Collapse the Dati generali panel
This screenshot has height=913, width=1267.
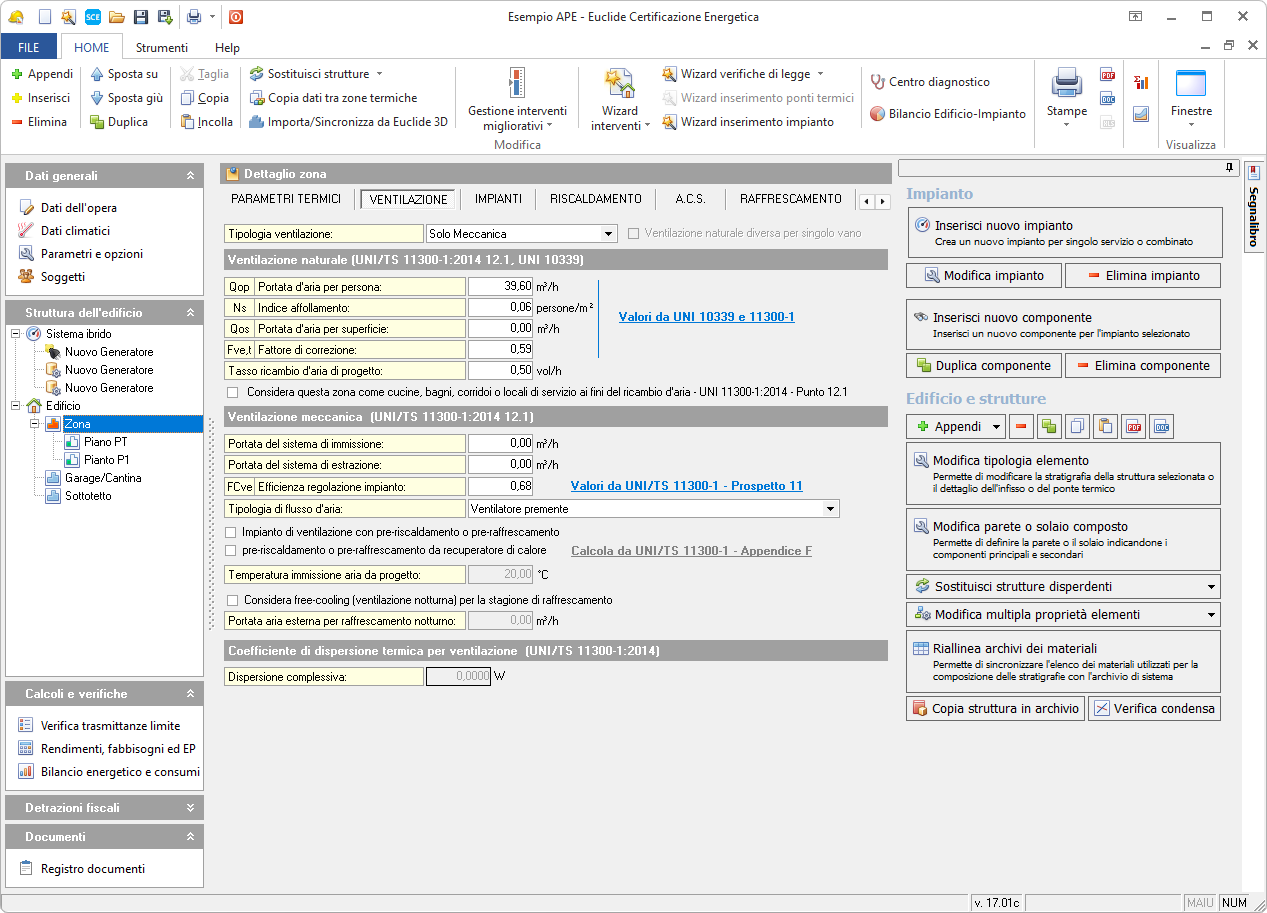click(190, 176)
